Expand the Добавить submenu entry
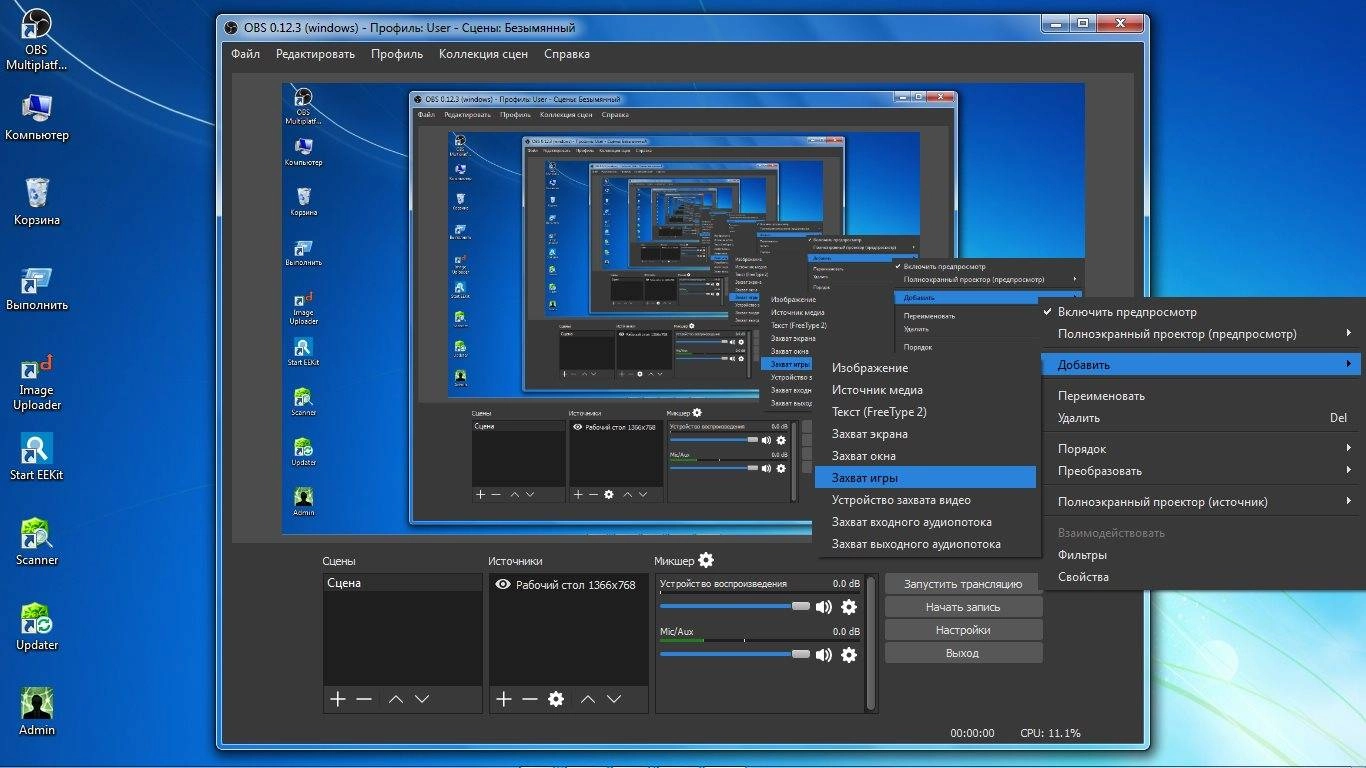This screenshot has height=768, width=1366. tap(1200, 365)
